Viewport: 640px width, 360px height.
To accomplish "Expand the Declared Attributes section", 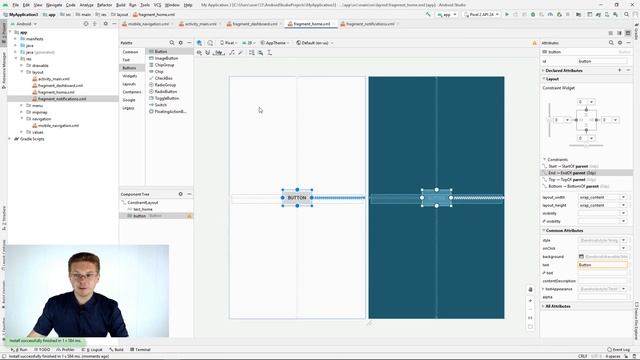I will pos(543,71).
